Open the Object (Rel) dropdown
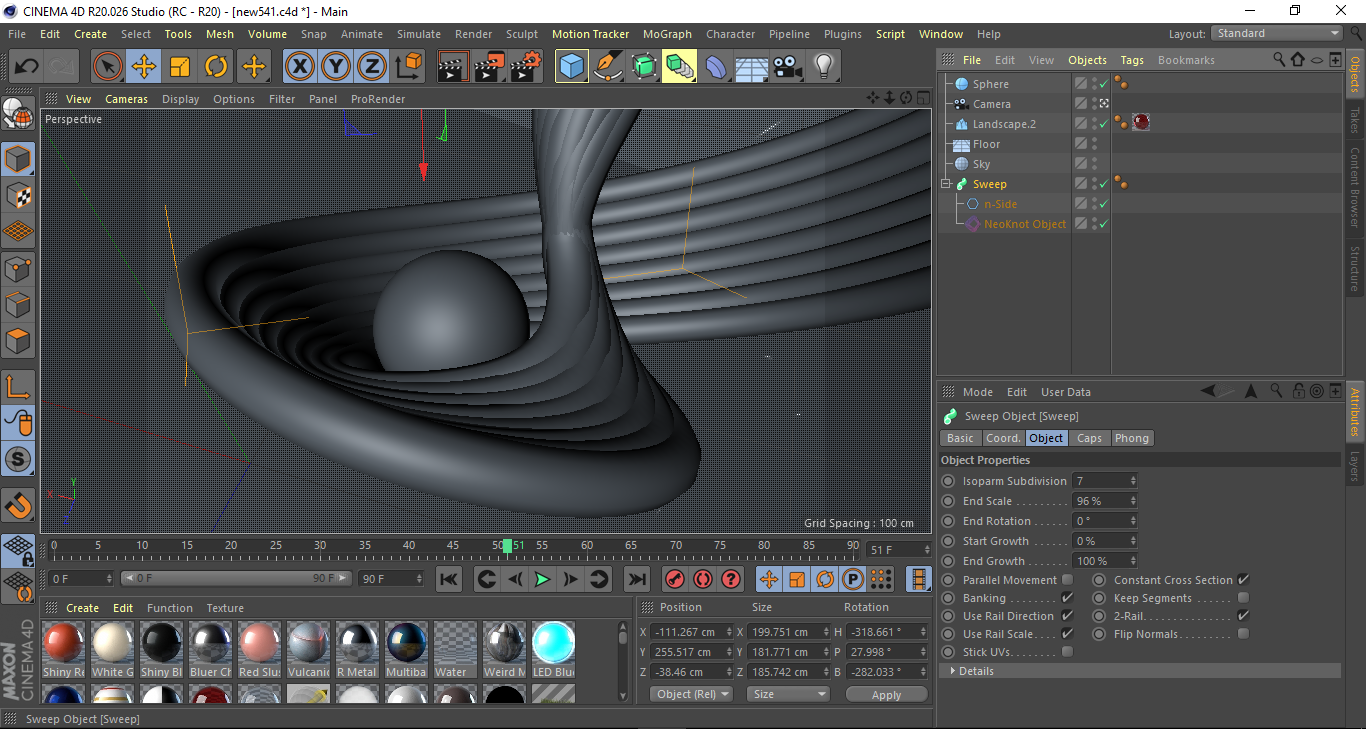 click(x=691, y=694)
